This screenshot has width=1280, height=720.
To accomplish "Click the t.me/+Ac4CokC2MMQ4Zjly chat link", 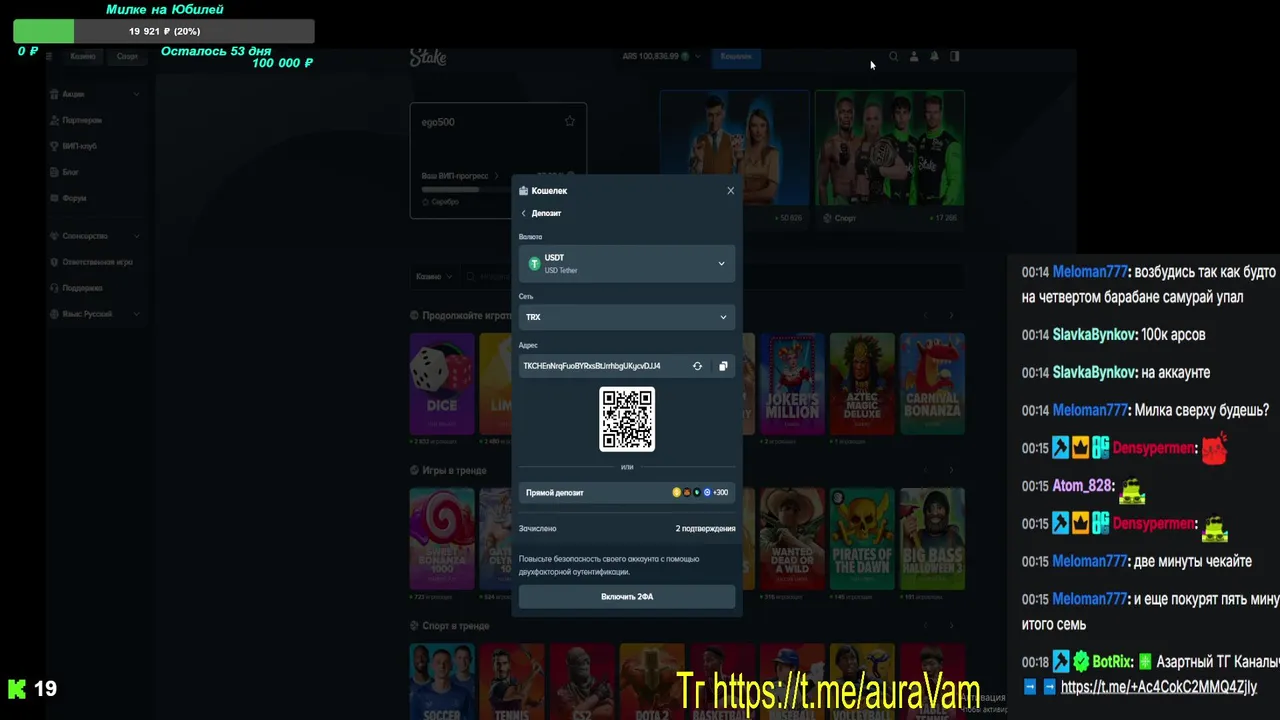I will coord(1158,687).
